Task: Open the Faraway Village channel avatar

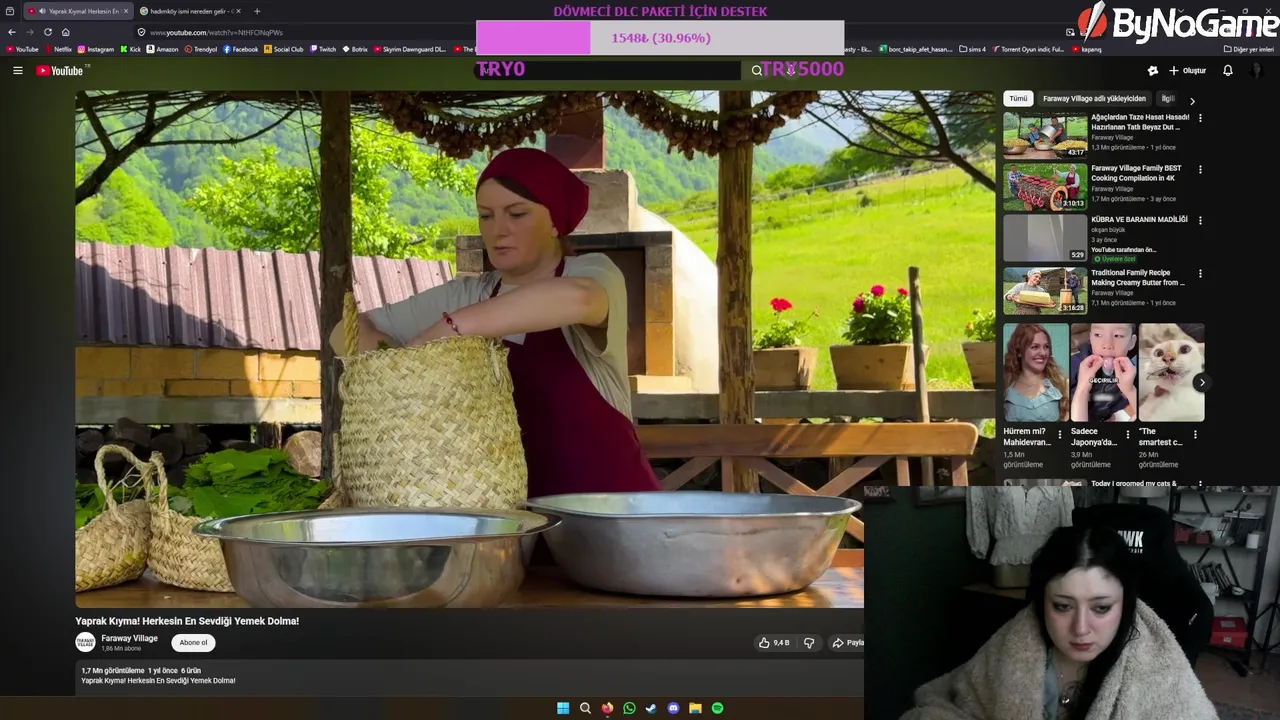Action: 85,642
